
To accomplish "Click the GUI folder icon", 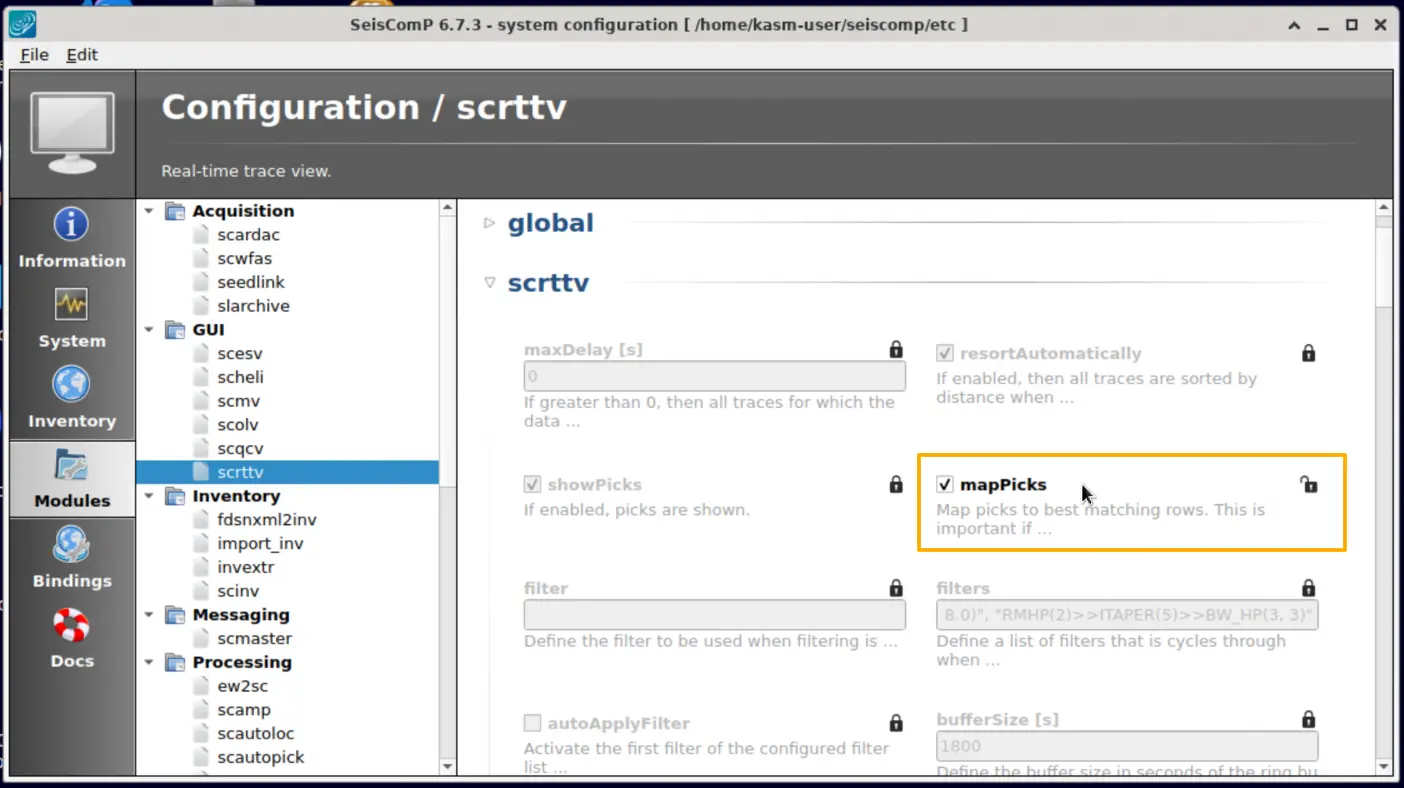I will tap(175, 330).
